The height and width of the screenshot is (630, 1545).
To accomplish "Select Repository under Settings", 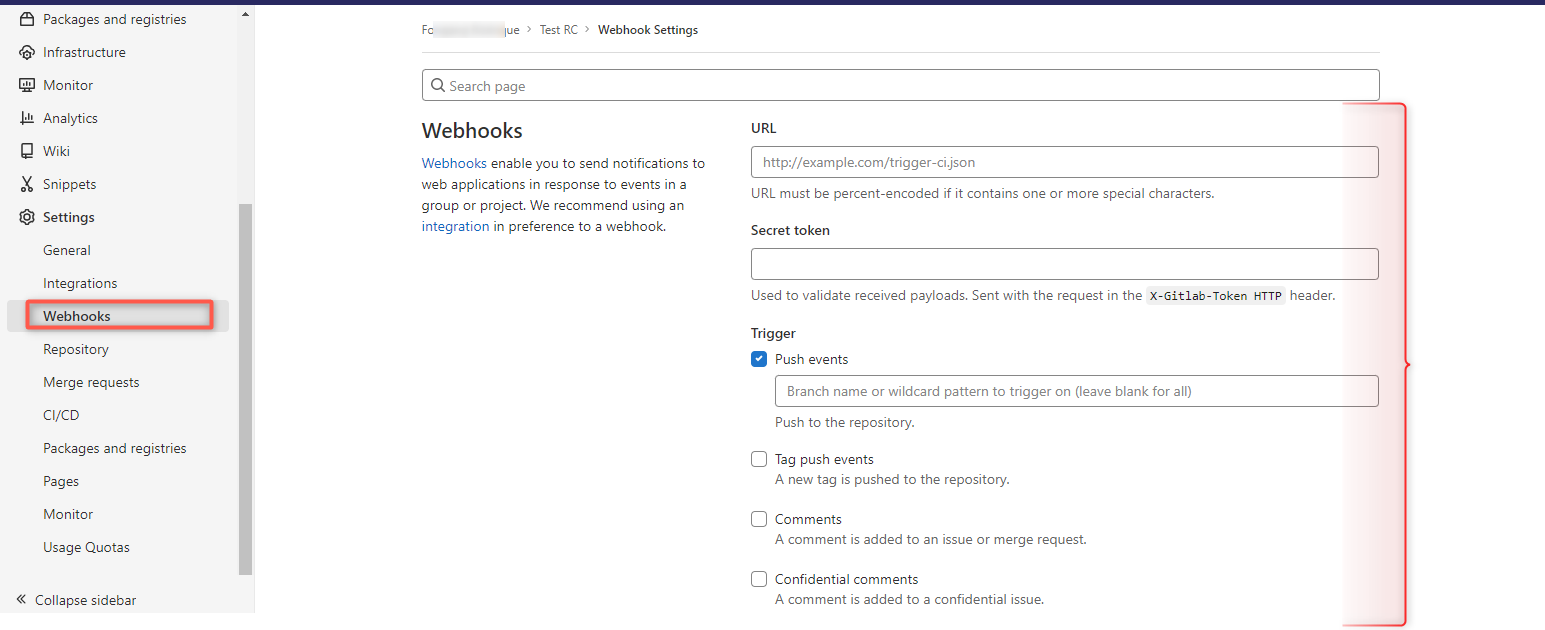I will click(x=76, y=349).
